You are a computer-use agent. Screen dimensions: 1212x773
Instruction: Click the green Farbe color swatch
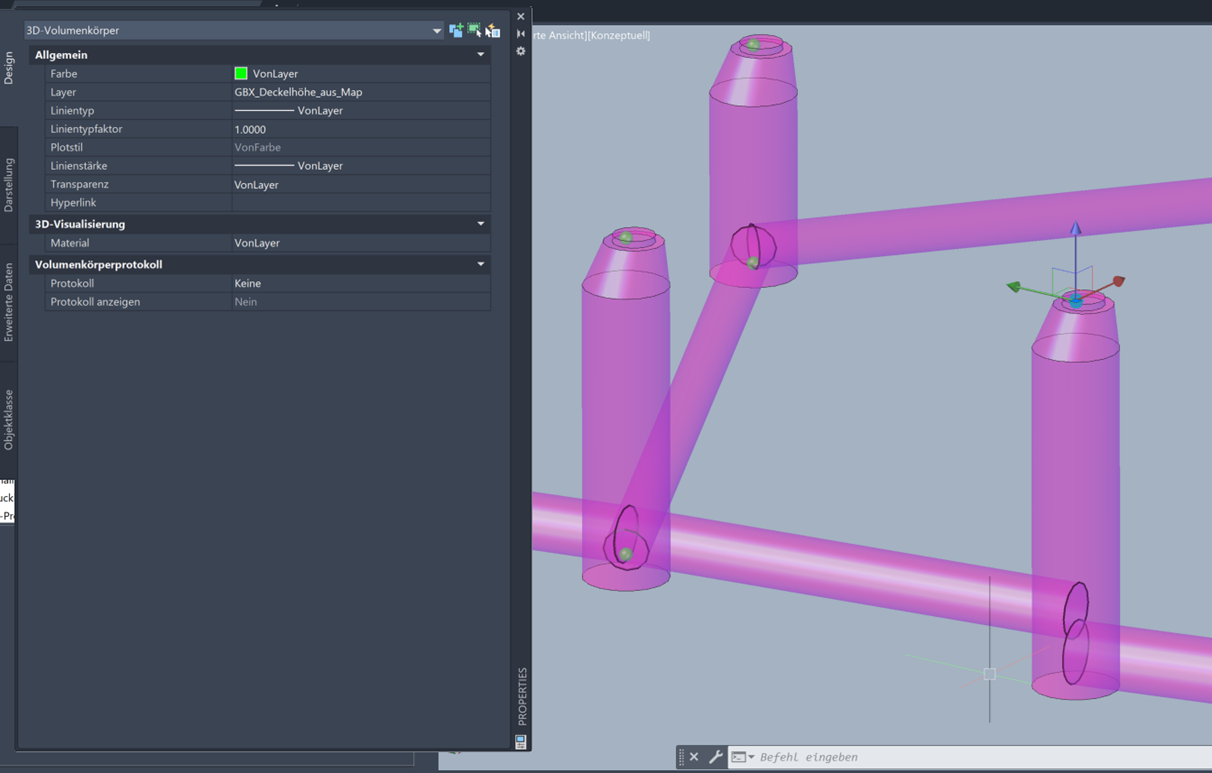(x=240, y=73)
